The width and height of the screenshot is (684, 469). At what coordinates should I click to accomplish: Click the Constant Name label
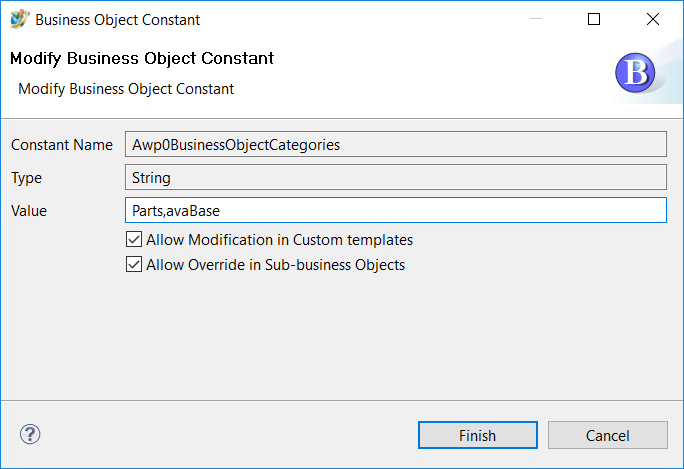click(62, 145)
